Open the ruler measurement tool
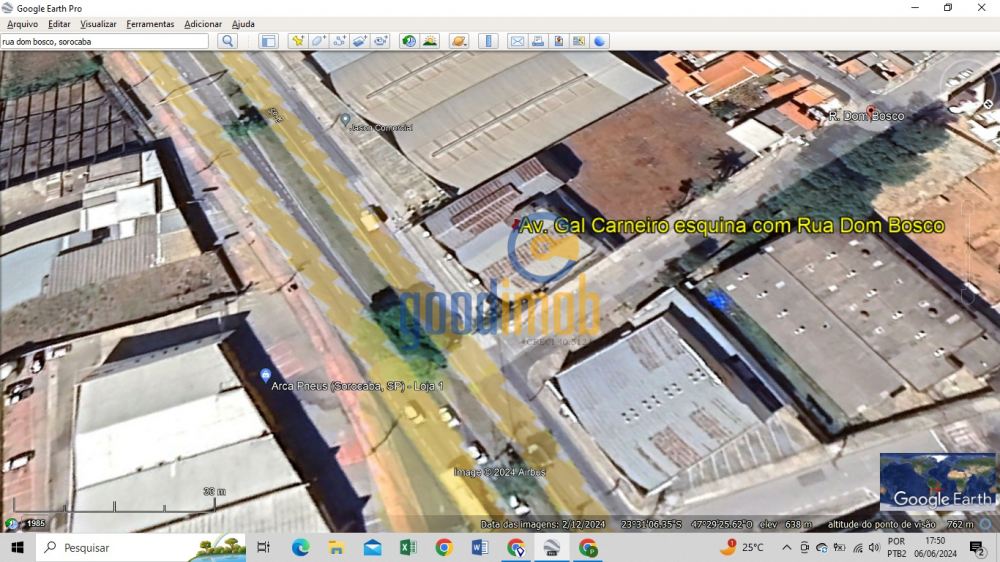Screen dimensions: 1000x562 [488, 41]
